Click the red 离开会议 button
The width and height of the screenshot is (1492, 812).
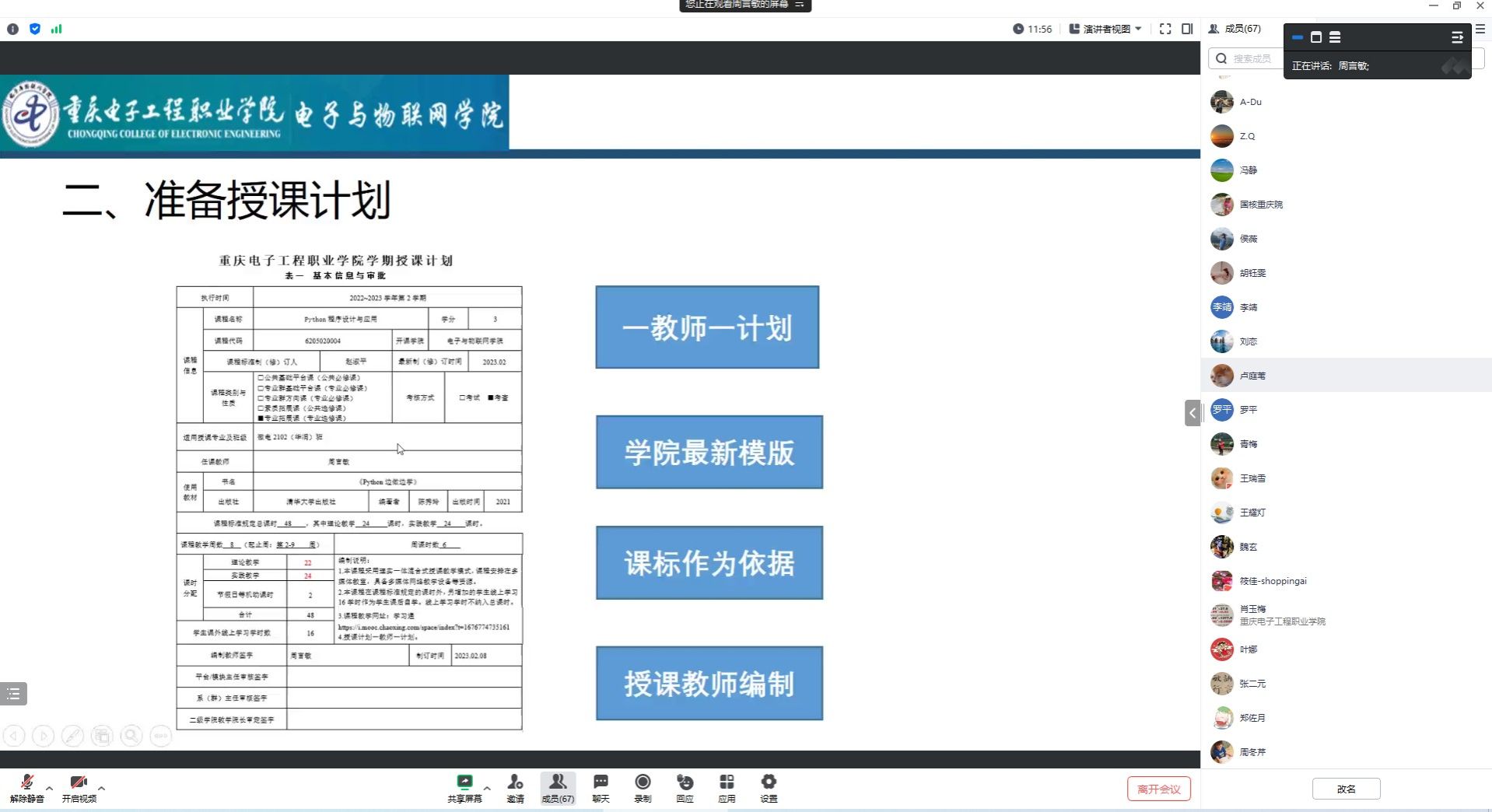[x=1158, y=789]
